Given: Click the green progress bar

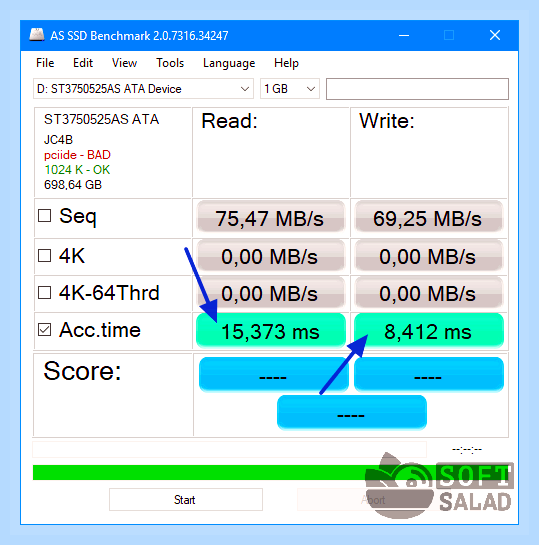Looking at the screenshot, I should [x=271, y=472].
